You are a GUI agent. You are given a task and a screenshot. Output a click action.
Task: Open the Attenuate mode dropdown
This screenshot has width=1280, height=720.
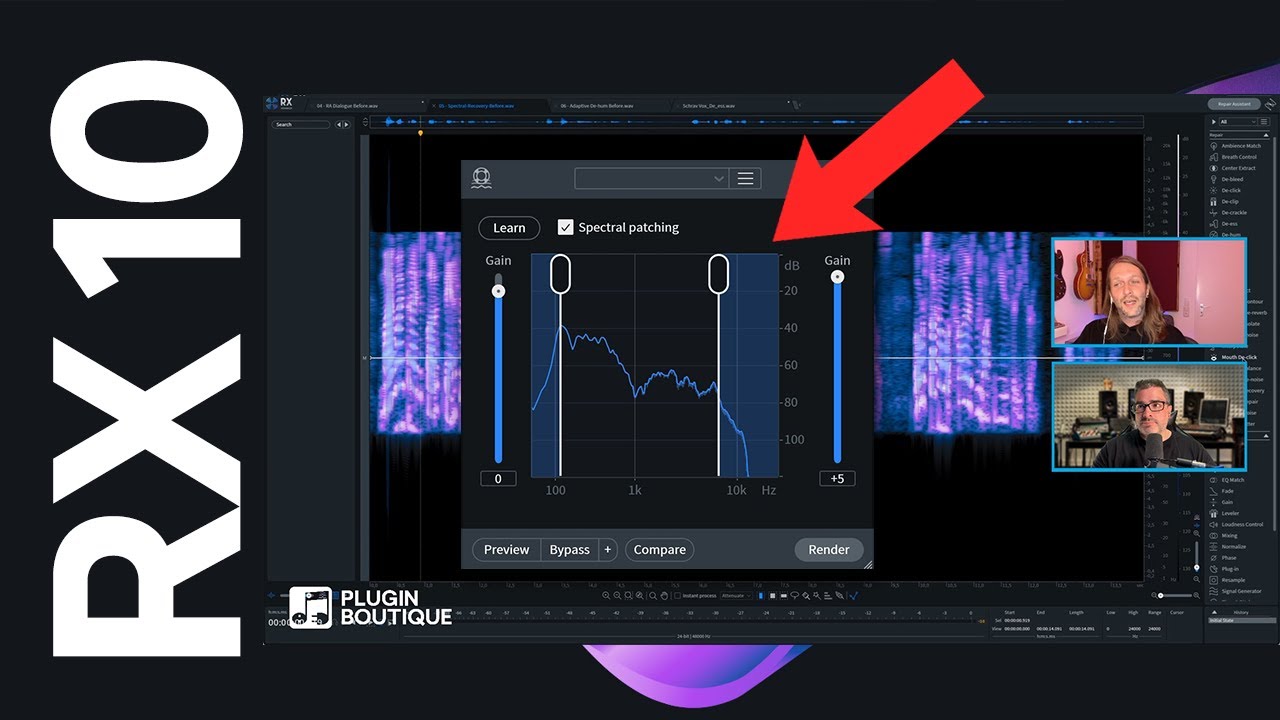[x=736, y=595]
